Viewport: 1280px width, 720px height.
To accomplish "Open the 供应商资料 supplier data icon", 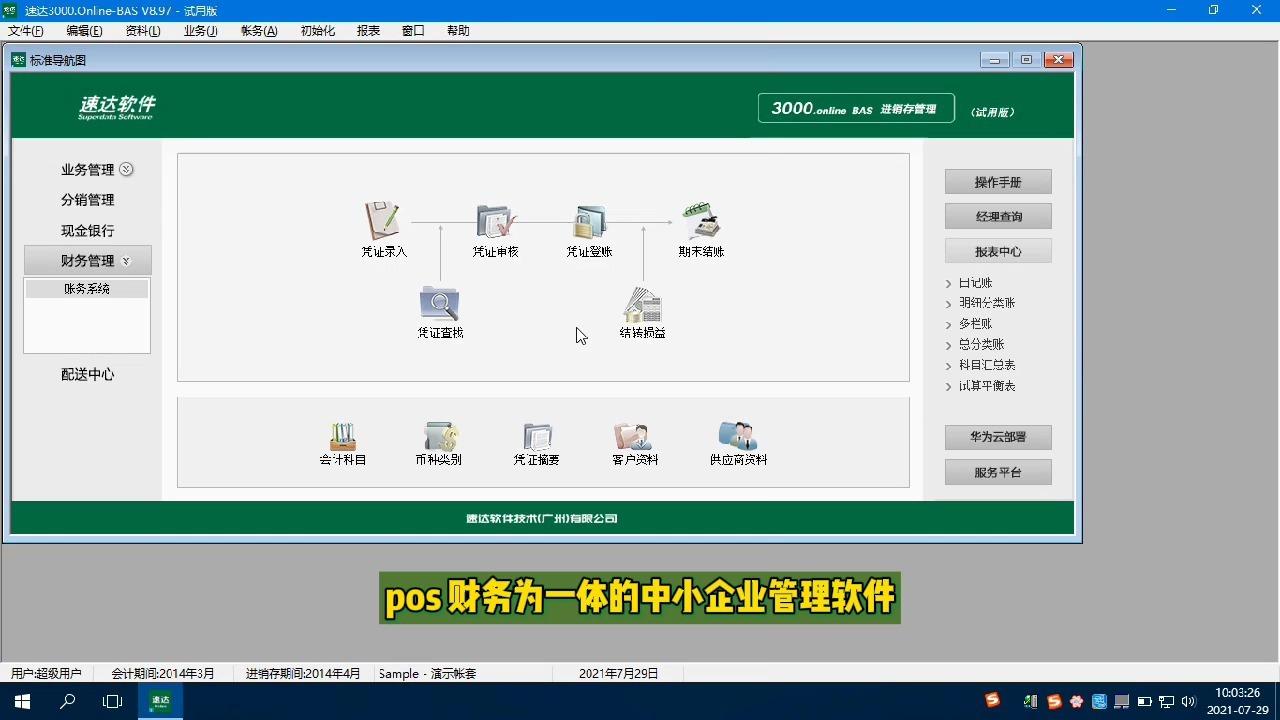I will (x=738, y=436).
